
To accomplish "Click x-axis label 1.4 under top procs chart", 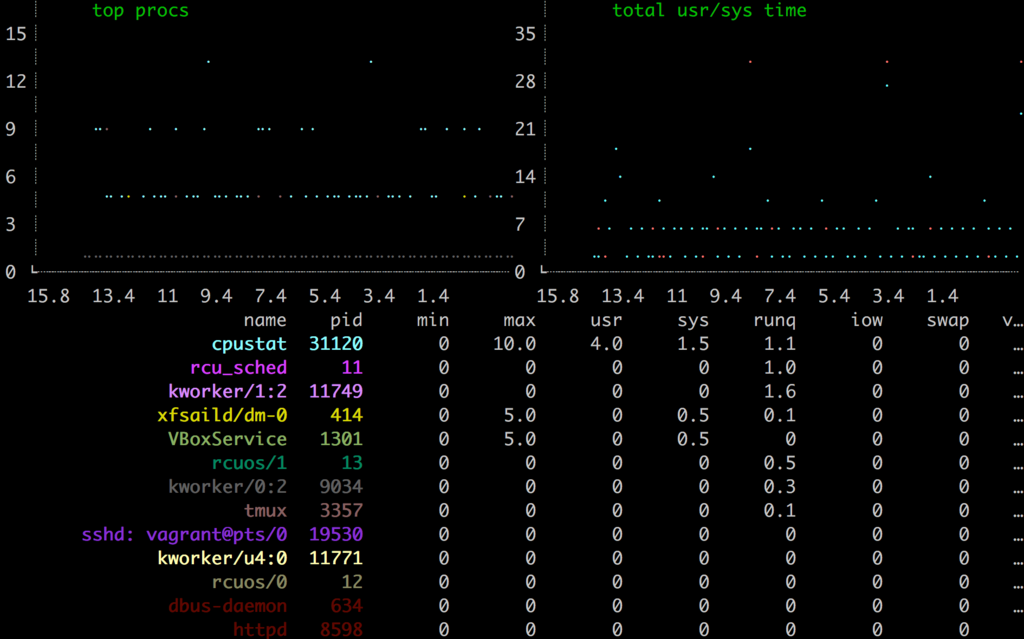I will coord(433,297).
